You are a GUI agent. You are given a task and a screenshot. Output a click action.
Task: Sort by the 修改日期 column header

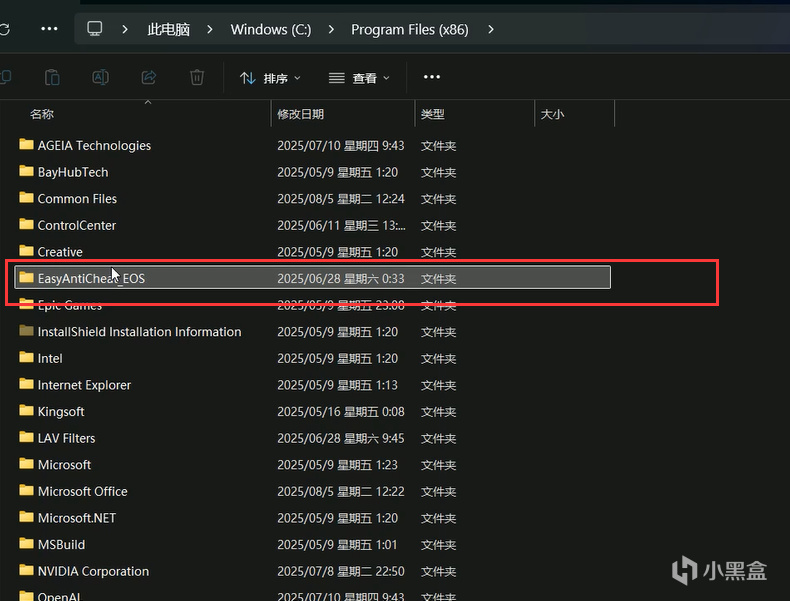[300, 114]
